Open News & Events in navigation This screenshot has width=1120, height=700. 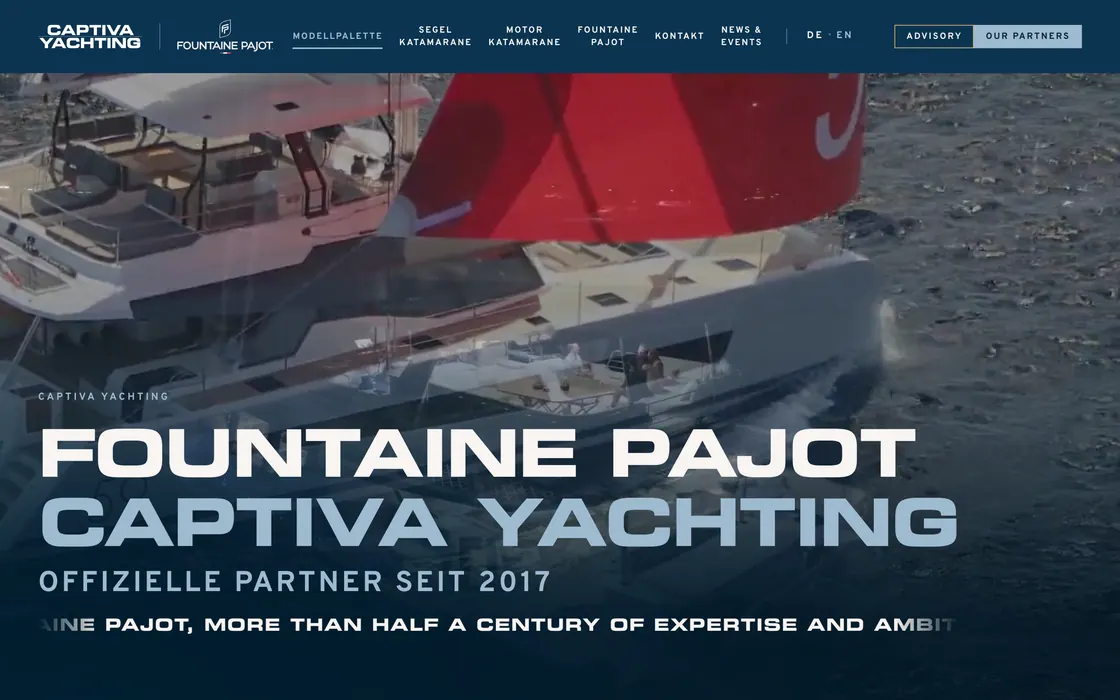[741, 36]
